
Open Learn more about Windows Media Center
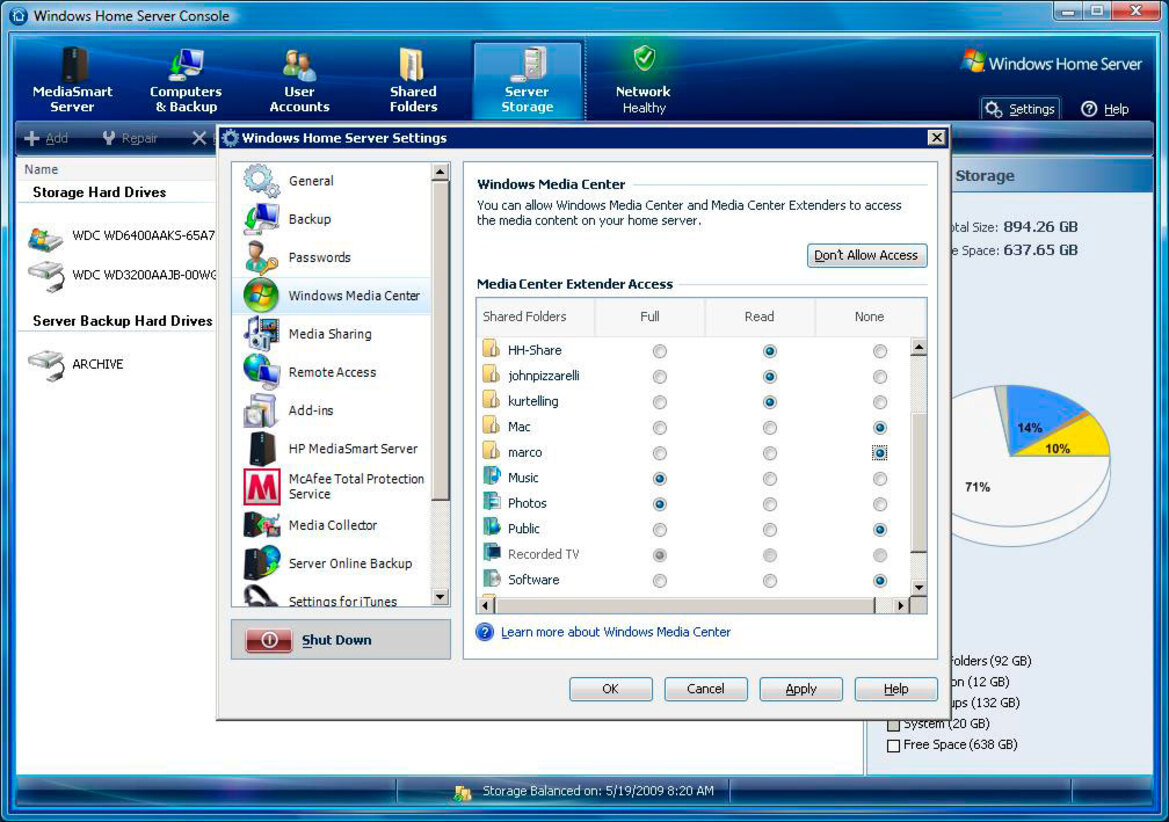point(616,632)
